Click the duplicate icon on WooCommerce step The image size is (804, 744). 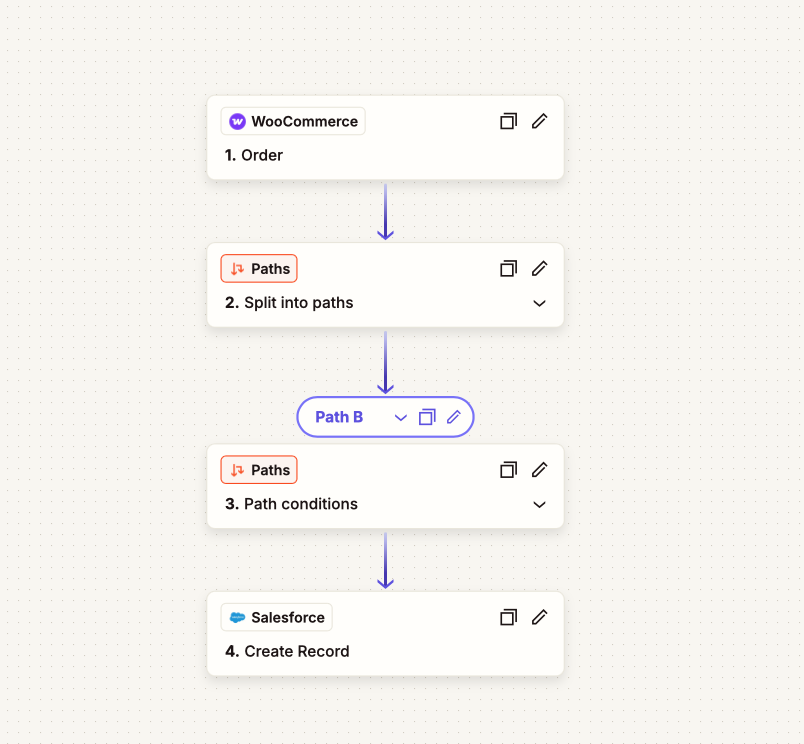tap(508, 122)
